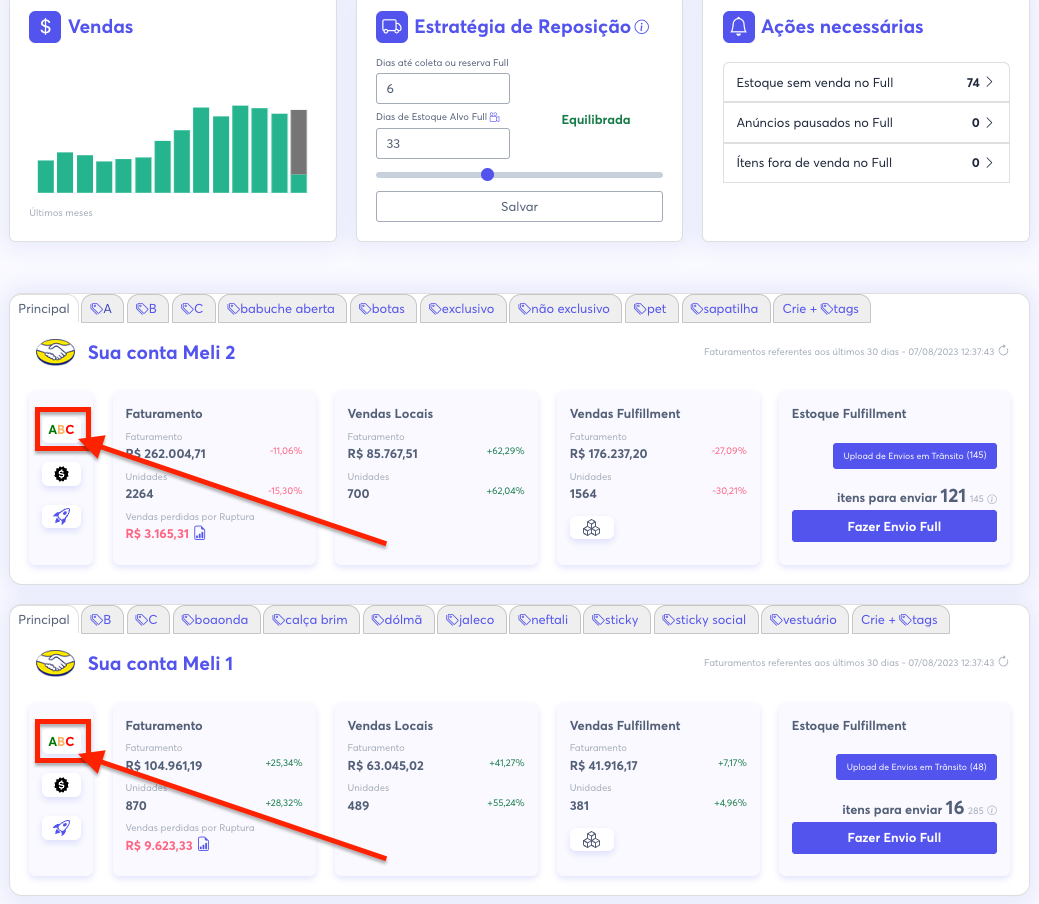This screenshot has height=904, width=1039.
Task: Open sticky tag tab
Action: [x=616, y=620]
